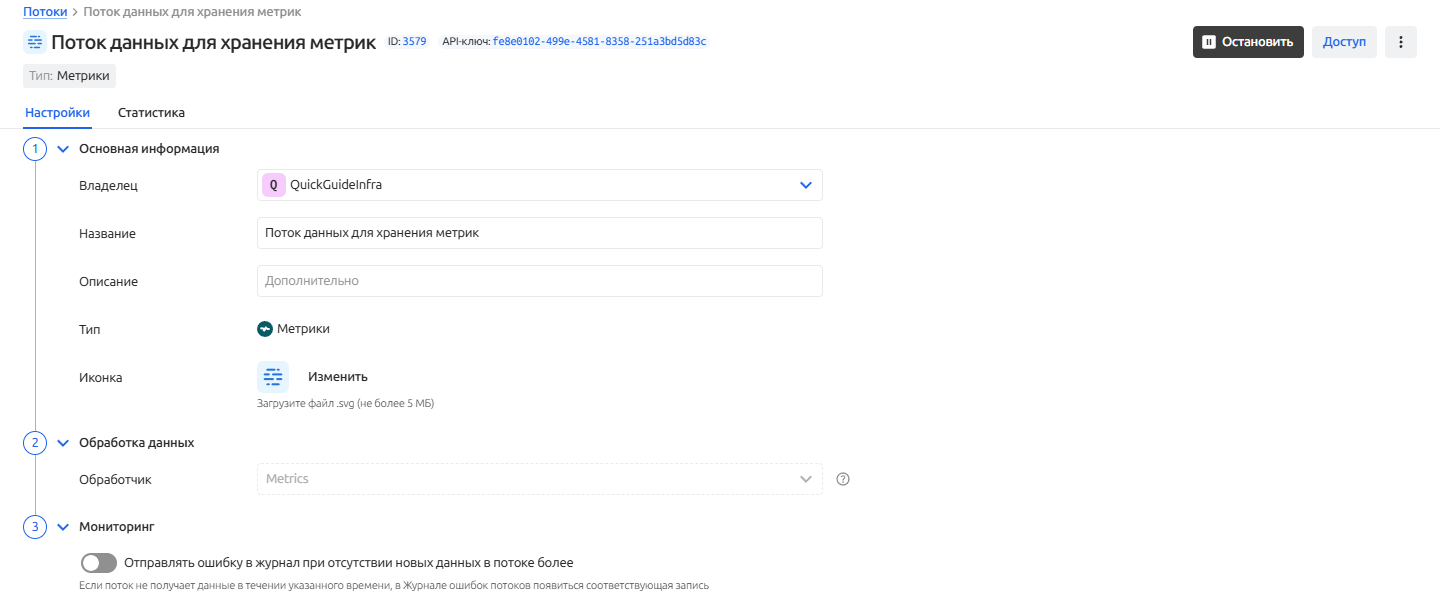
Task: Click step number 3 circle
Action: tap(35, 527)
